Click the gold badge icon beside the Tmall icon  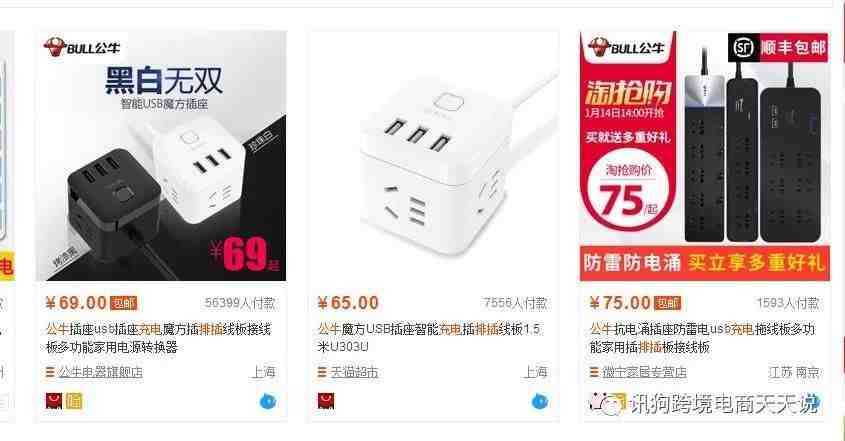[74, 401]
